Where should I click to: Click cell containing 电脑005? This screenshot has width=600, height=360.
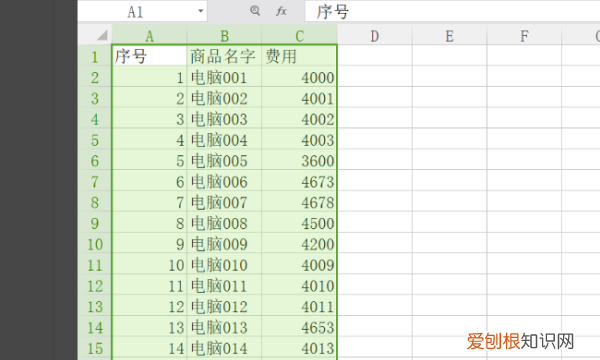click(224, 161)
